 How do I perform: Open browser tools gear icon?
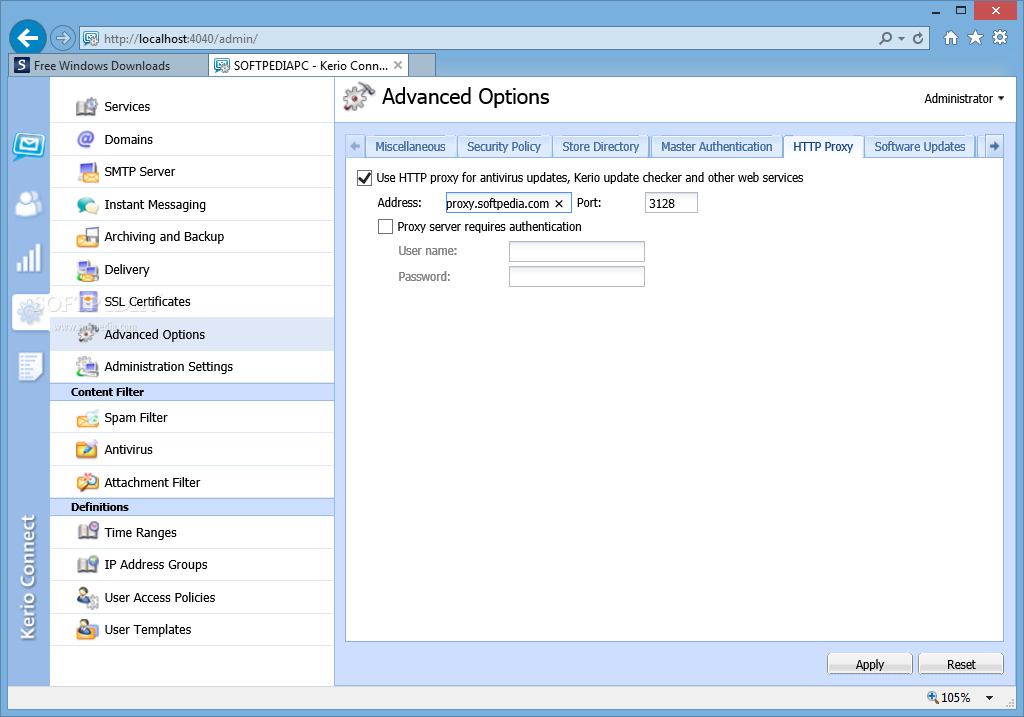[1000, 38]
